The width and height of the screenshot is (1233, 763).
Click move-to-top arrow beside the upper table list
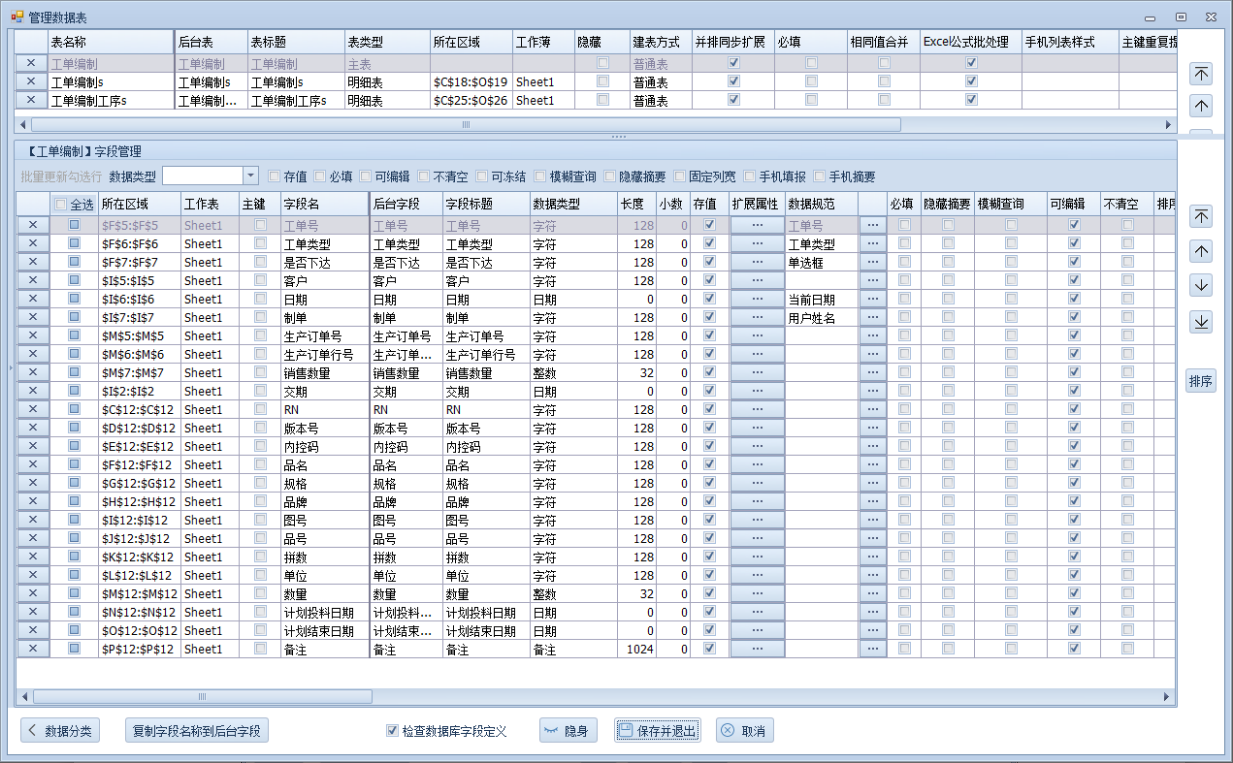pos(1201,74)
